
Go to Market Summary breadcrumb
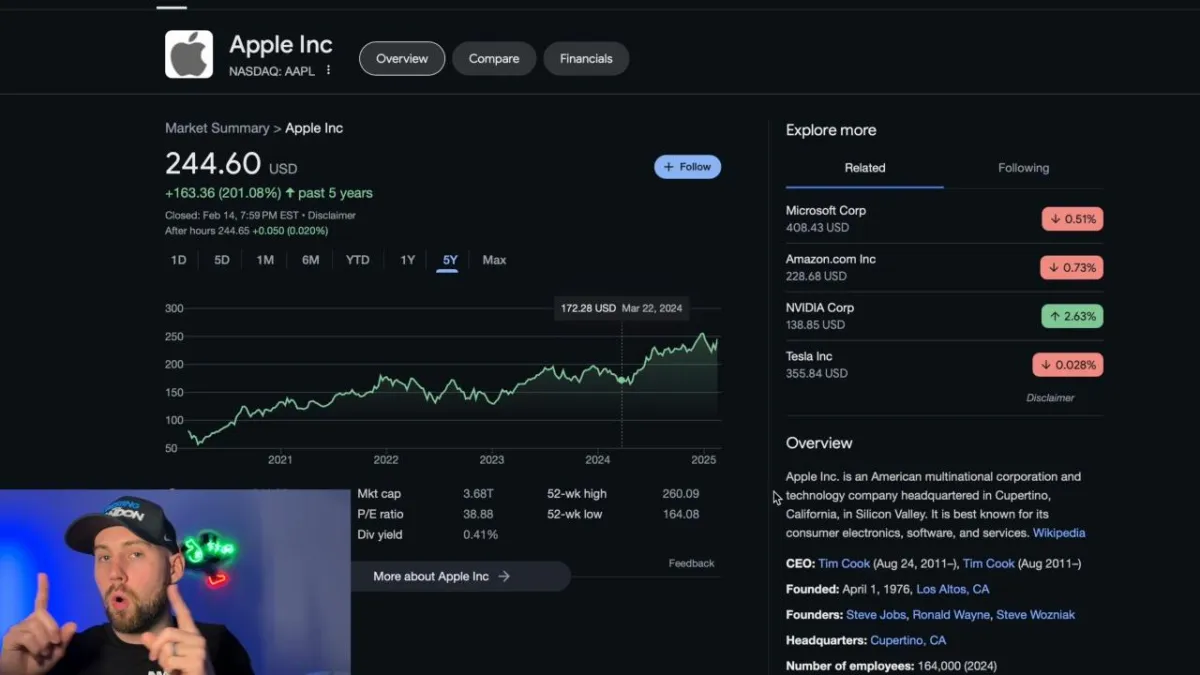click(217, 128)
